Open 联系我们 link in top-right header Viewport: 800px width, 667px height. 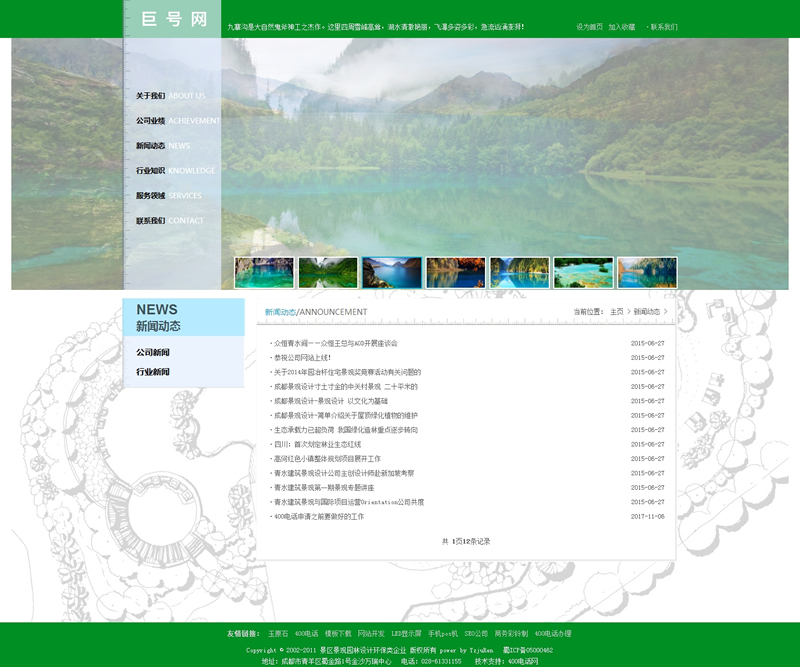[663, 27]
